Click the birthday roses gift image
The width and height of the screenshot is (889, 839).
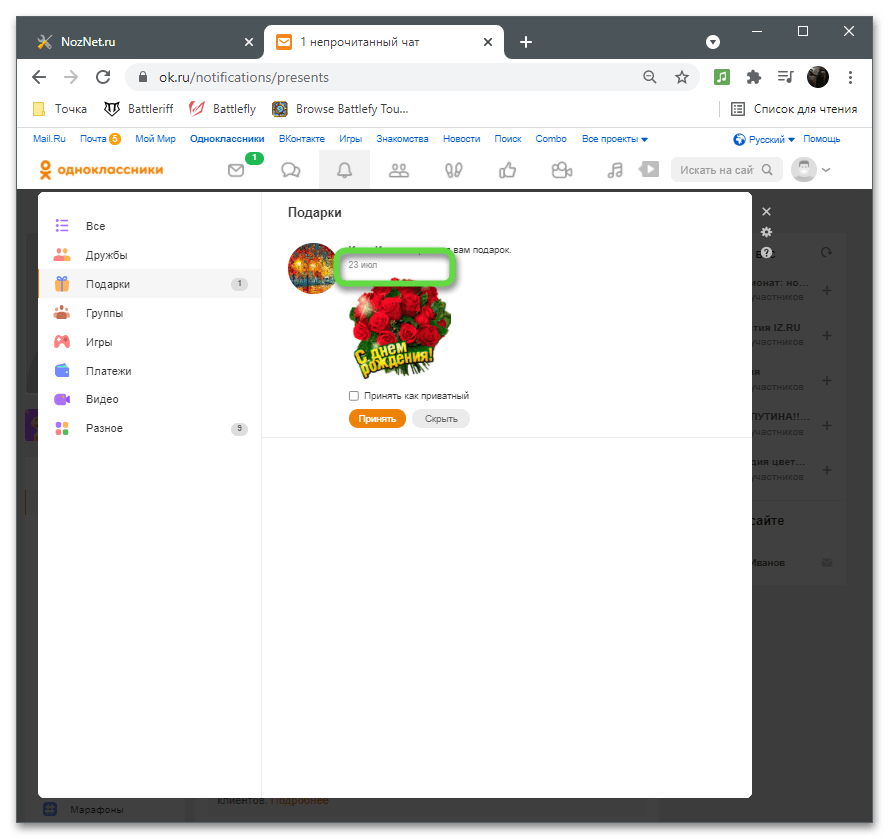tap(400, 329)
